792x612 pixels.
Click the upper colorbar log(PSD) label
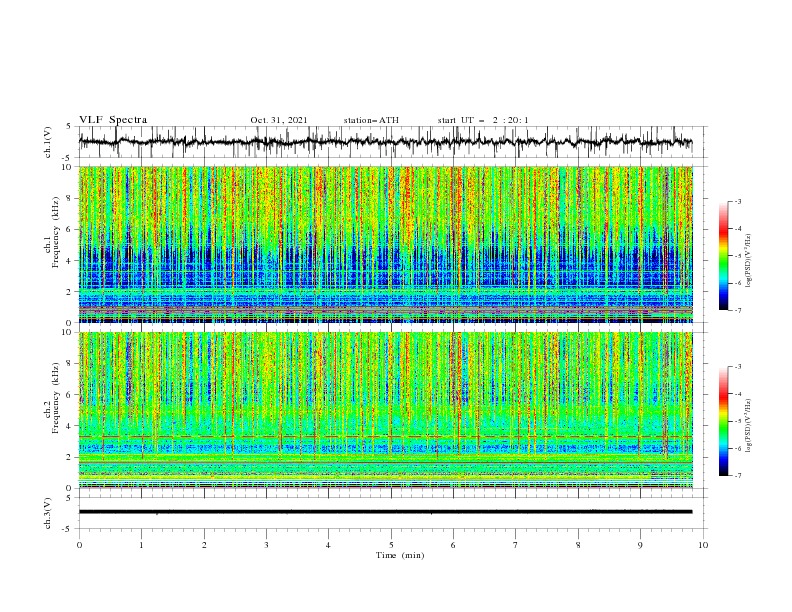tap(748, 261)
